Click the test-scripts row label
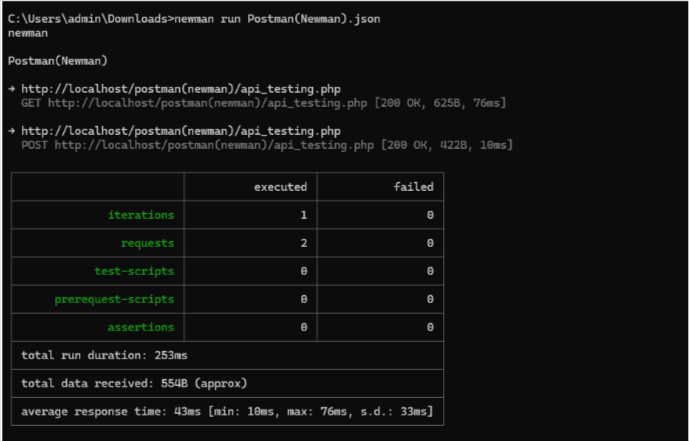689x441 pixels. 134,271
